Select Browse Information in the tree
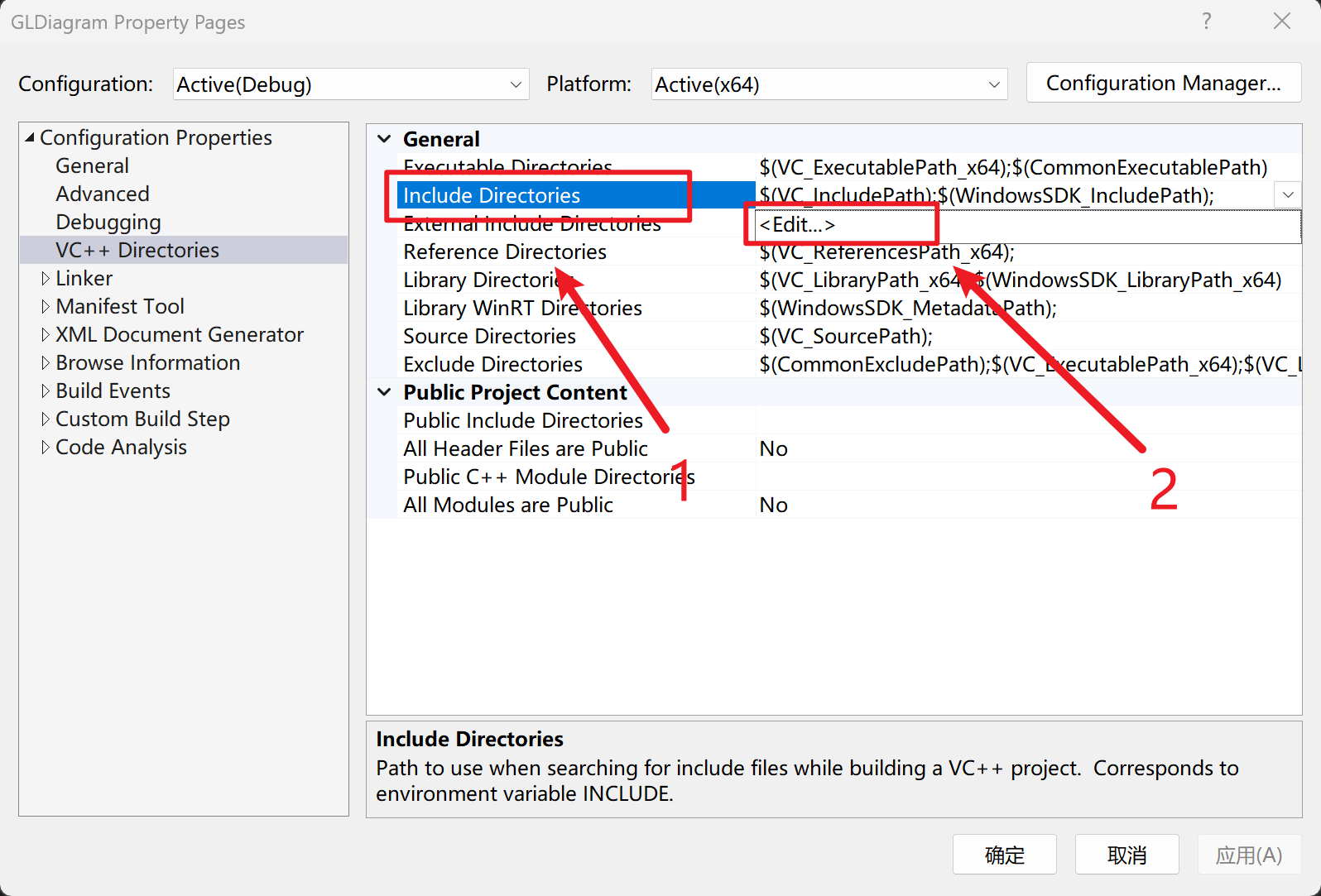1321x896 pixels. coord(147,362)
